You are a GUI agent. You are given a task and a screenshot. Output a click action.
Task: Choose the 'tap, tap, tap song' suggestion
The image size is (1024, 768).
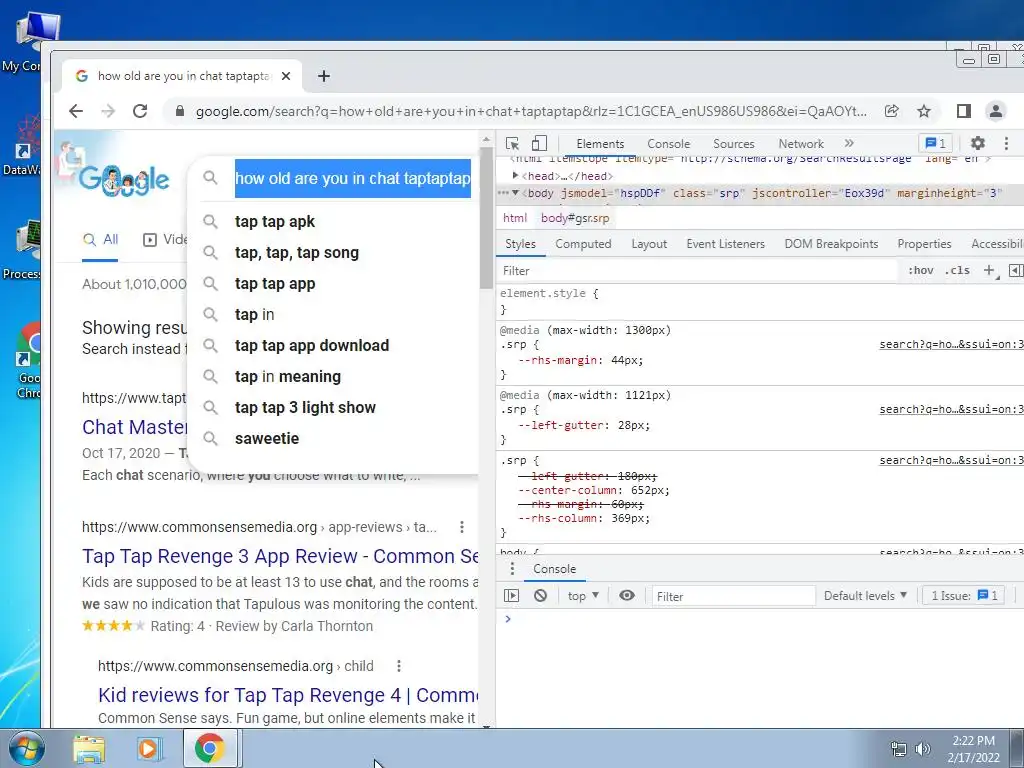click(x=296, y=253)
